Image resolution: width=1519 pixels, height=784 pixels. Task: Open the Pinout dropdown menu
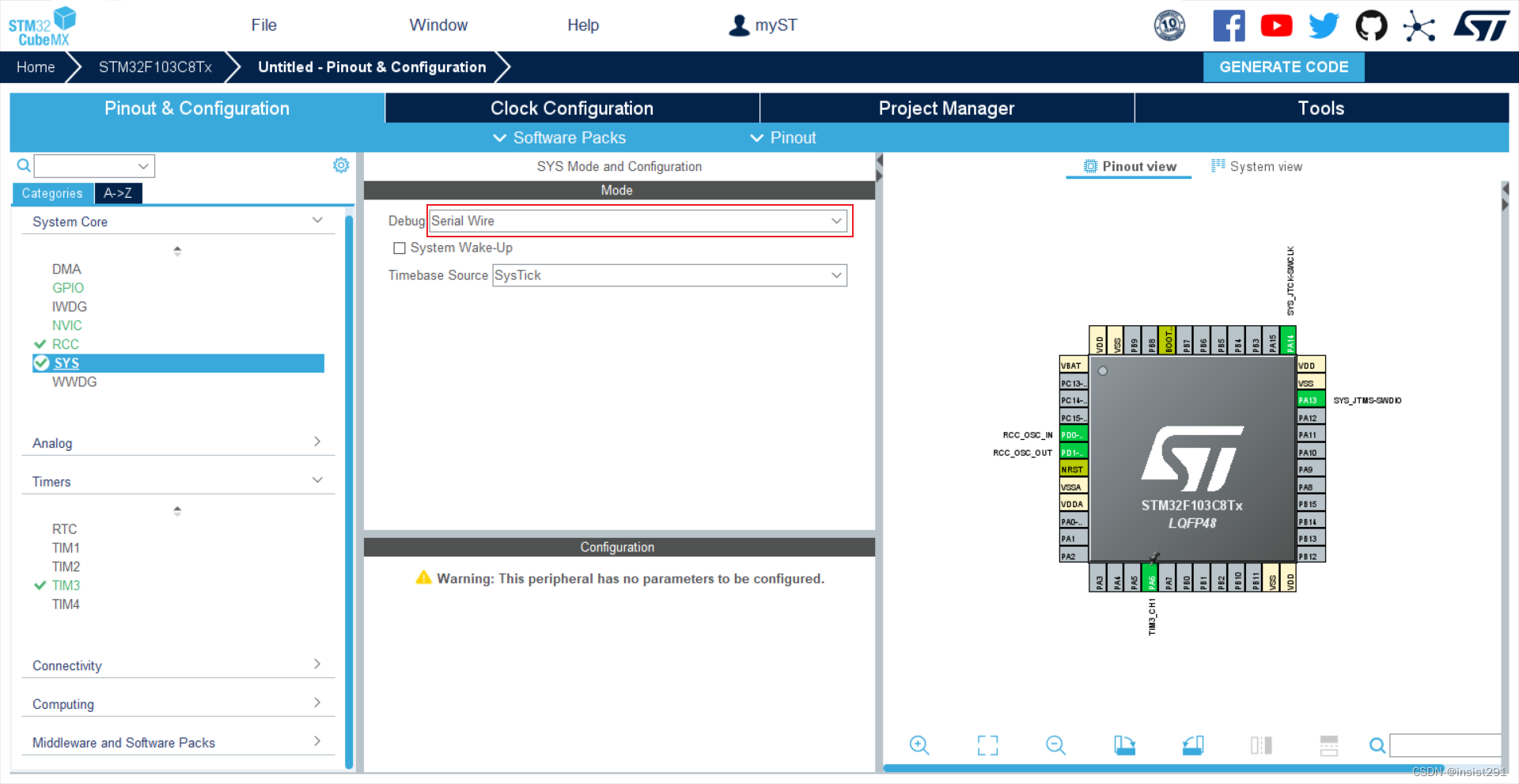783,138
